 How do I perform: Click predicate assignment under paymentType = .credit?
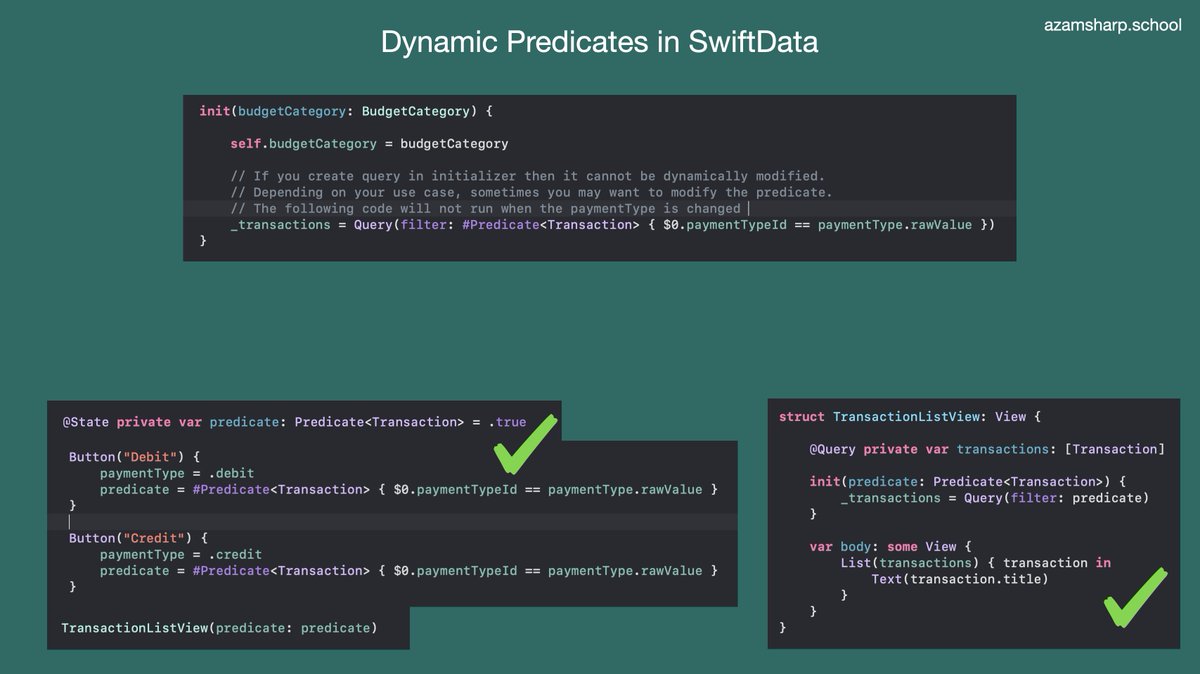(x=408, y=570)
